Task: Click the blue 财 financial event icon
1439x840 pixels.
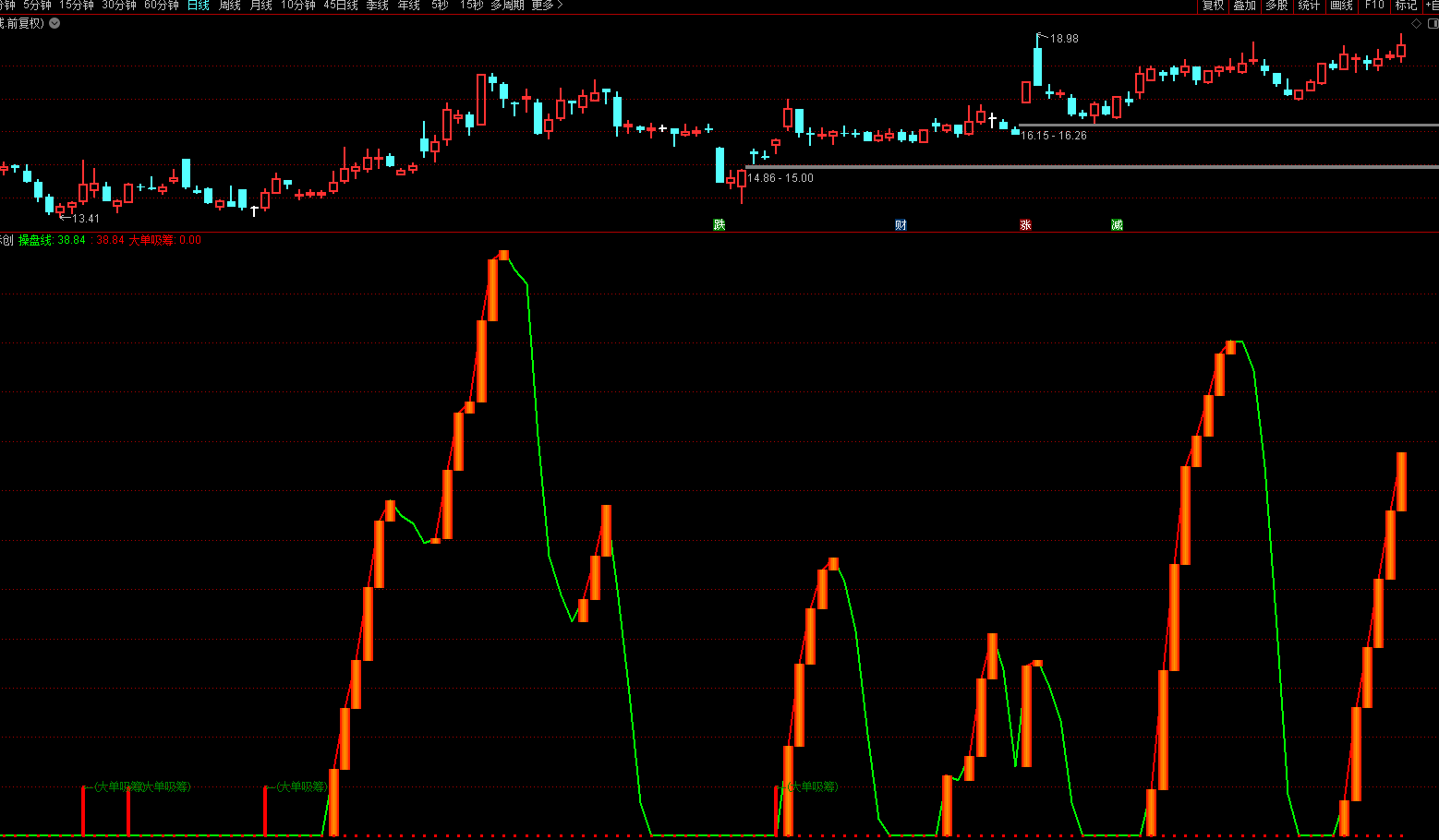Action: tap(901, 225)
